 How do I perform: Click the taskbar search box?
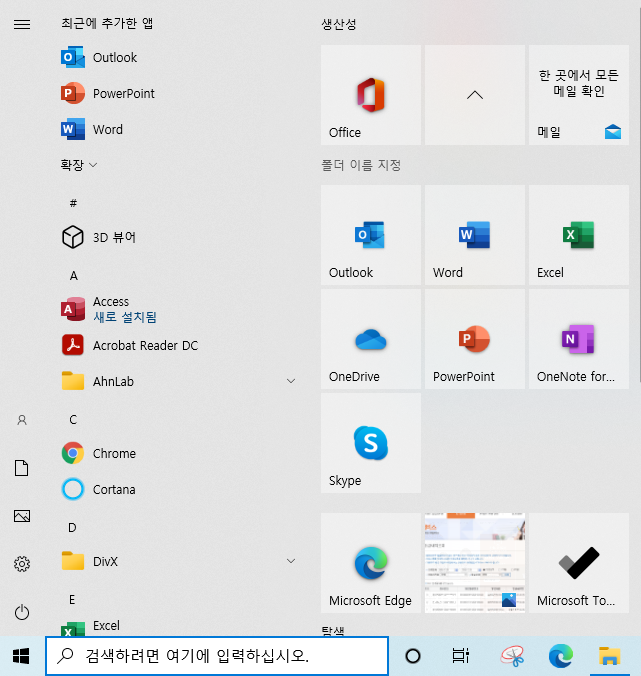217,656
